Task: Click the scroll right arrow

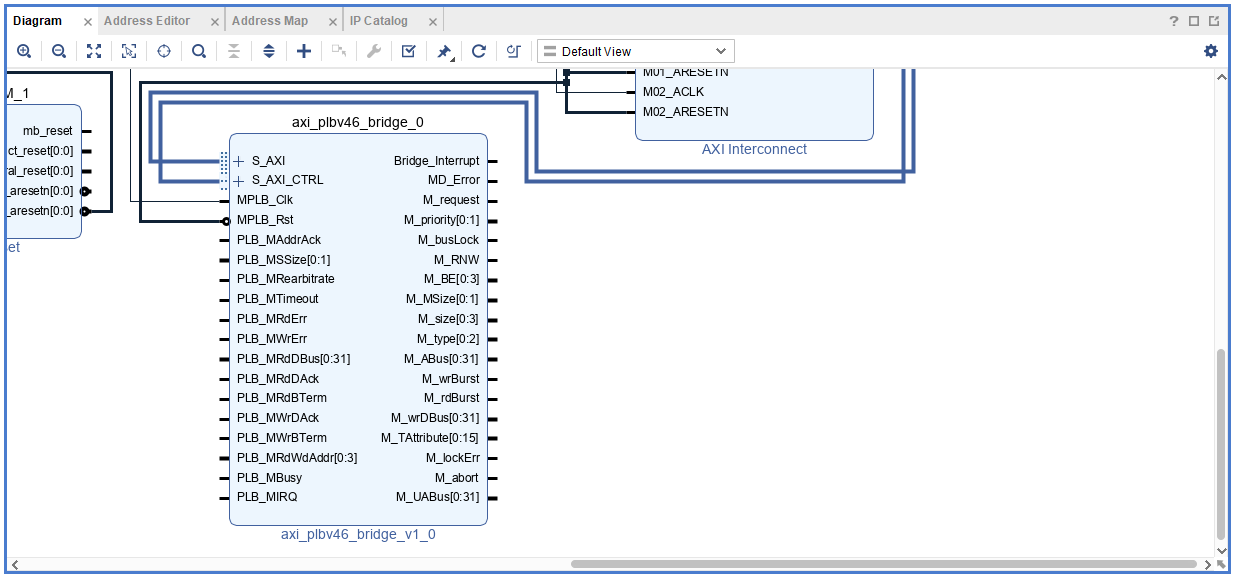Action: [x=1208, y=564]
